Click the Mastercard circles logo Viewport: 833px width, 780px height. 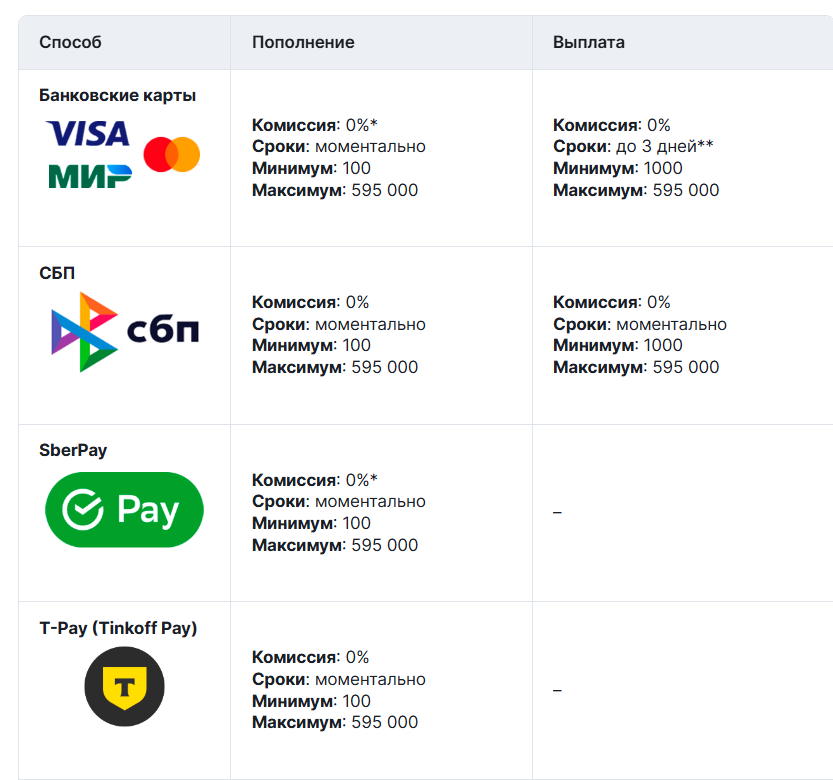tap(172, 155)
